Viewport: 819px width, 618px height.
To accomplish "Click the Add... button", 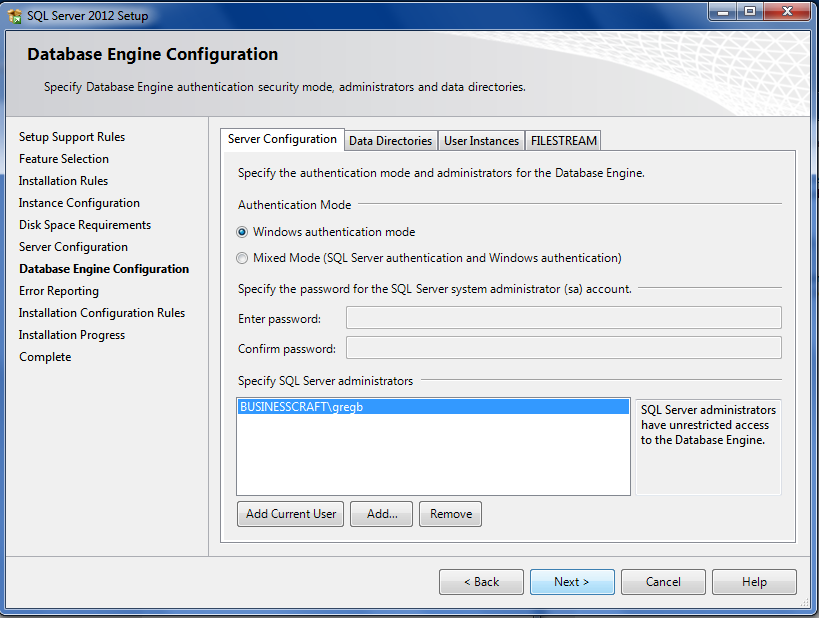I will click(x=381, y=514).
